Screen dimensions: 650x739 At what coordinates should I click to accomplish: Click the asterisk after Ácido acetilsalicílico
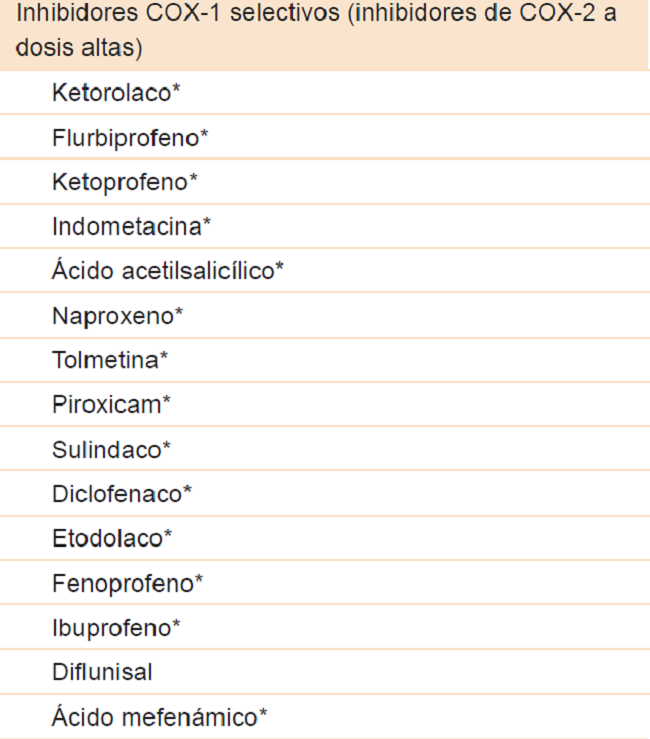tap(281, 267)
